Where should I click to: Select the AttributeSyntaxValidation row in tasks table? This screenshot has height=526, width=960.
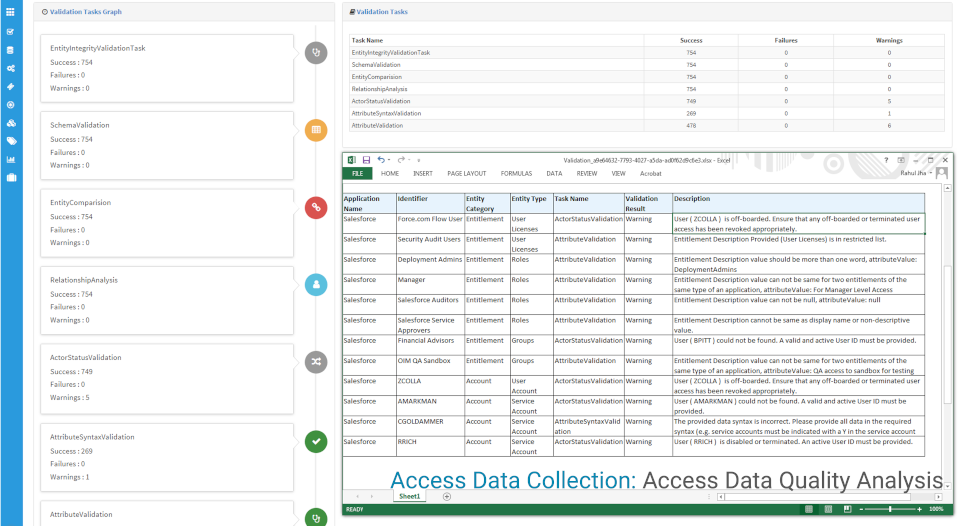(647, 113)
